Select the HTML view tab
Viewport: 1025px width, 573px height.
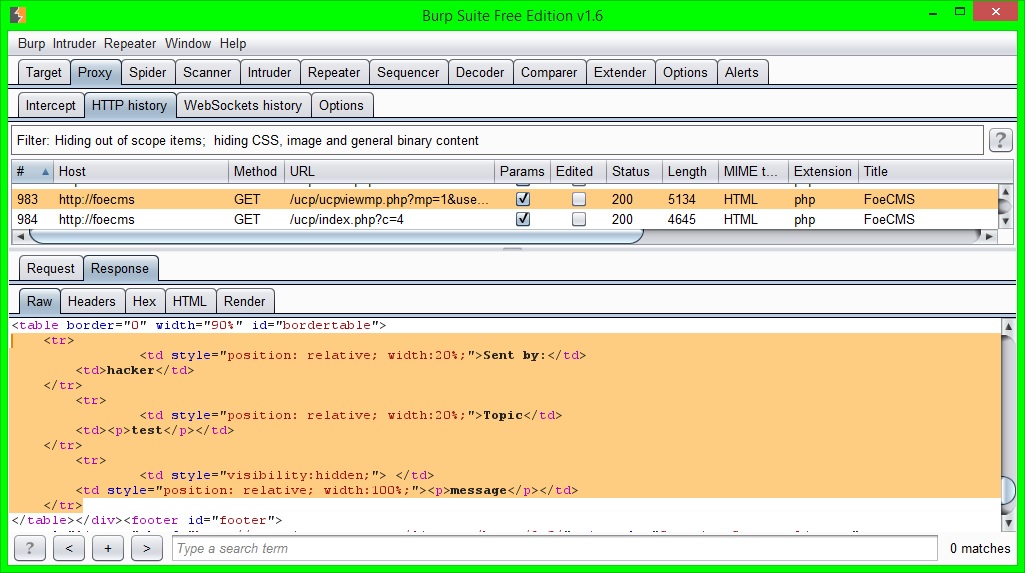tap(190, 301)
